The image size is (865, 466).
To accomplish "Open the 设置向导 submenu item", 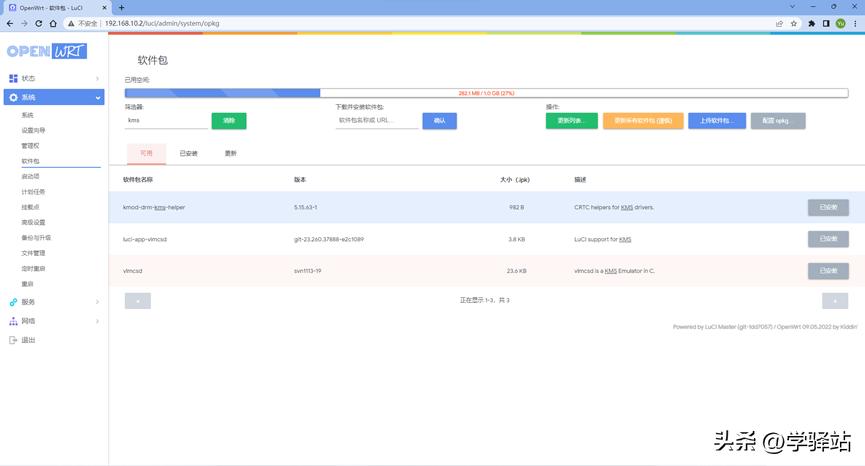I will coord(33,130).
